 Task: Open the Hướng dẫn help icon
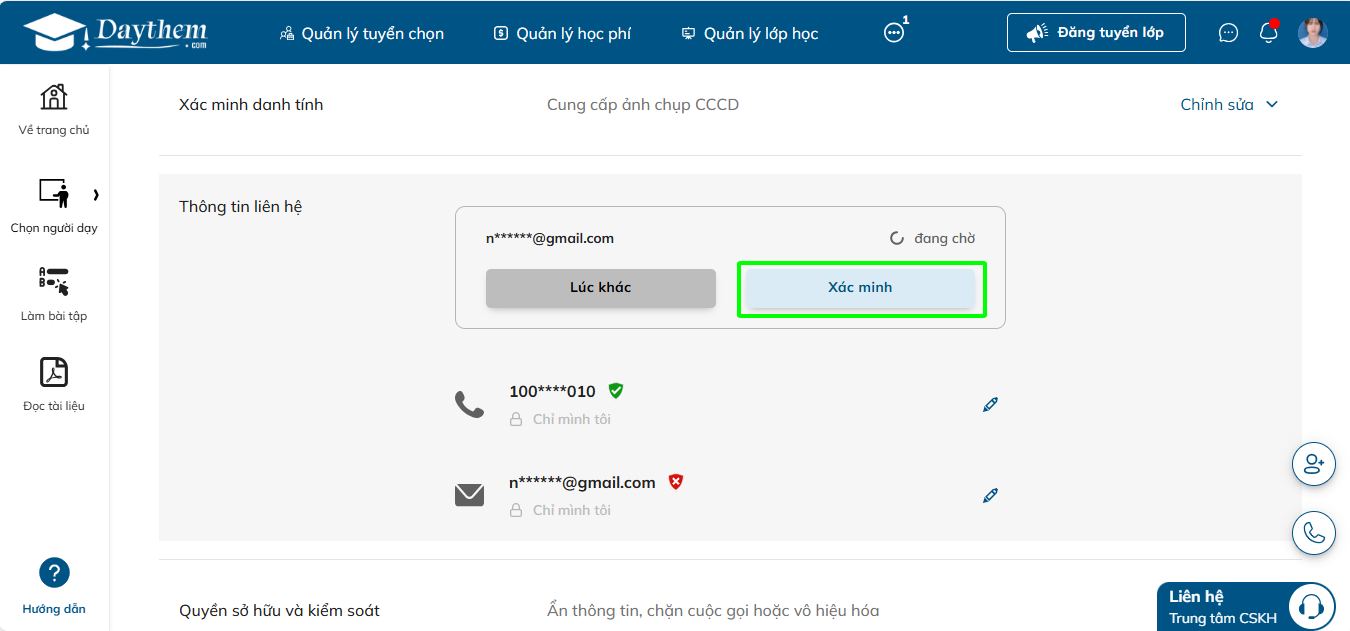[x=54, y=573]
